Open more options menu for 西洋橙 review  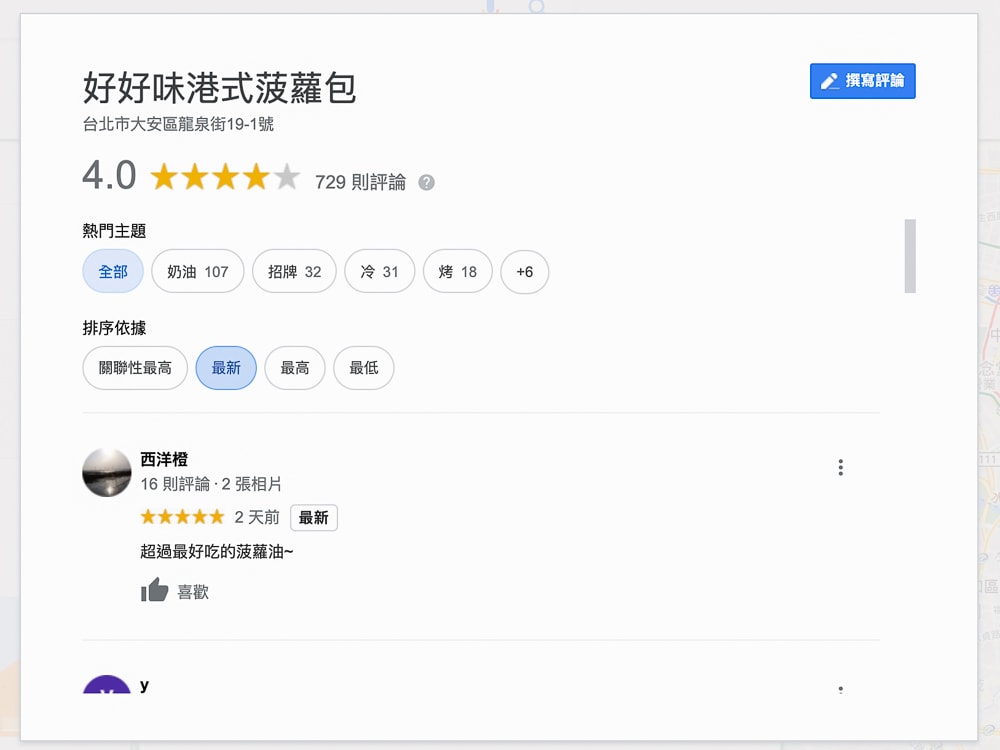pyautogui.click(x=840, y=467)
